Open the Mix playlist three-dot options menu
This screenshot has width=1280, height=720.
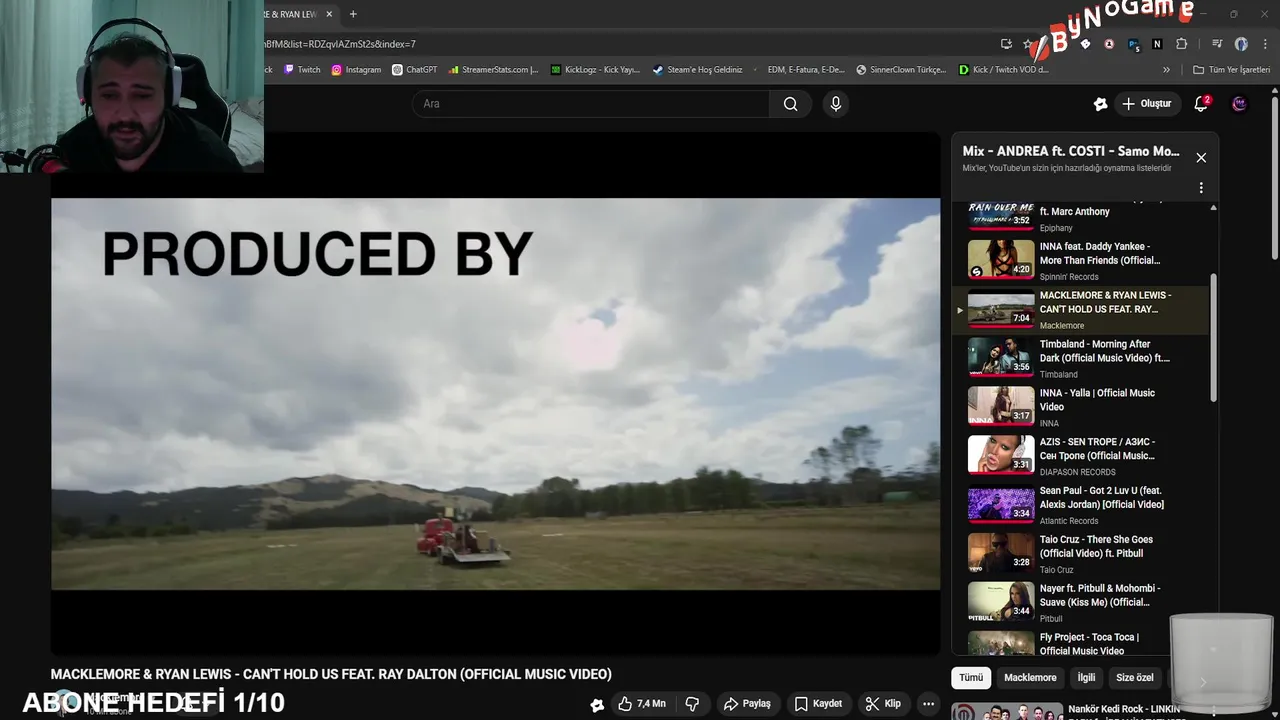click(1201, 188)
